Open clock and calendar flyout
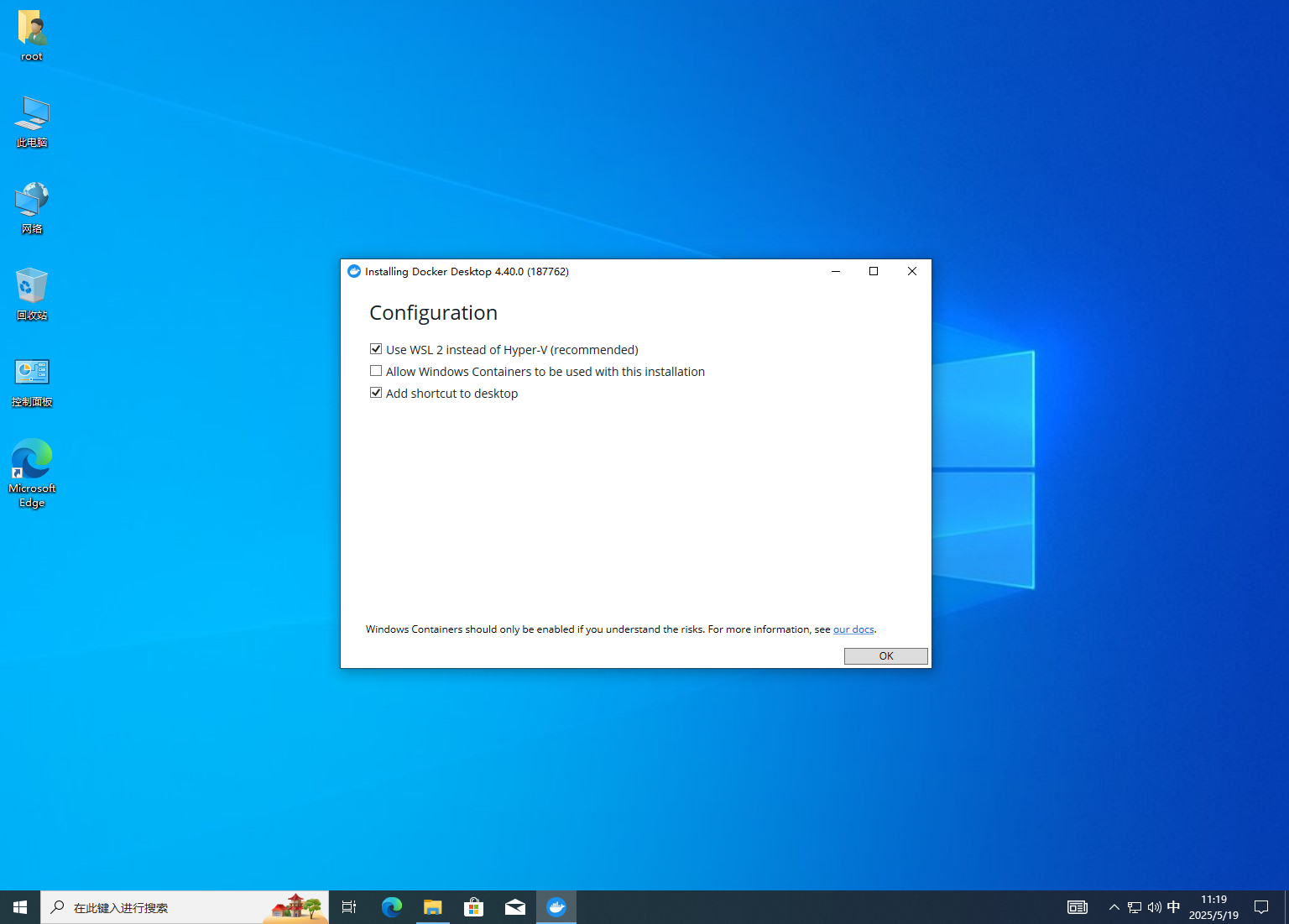1289x924 pixels. click(1213, 907)
